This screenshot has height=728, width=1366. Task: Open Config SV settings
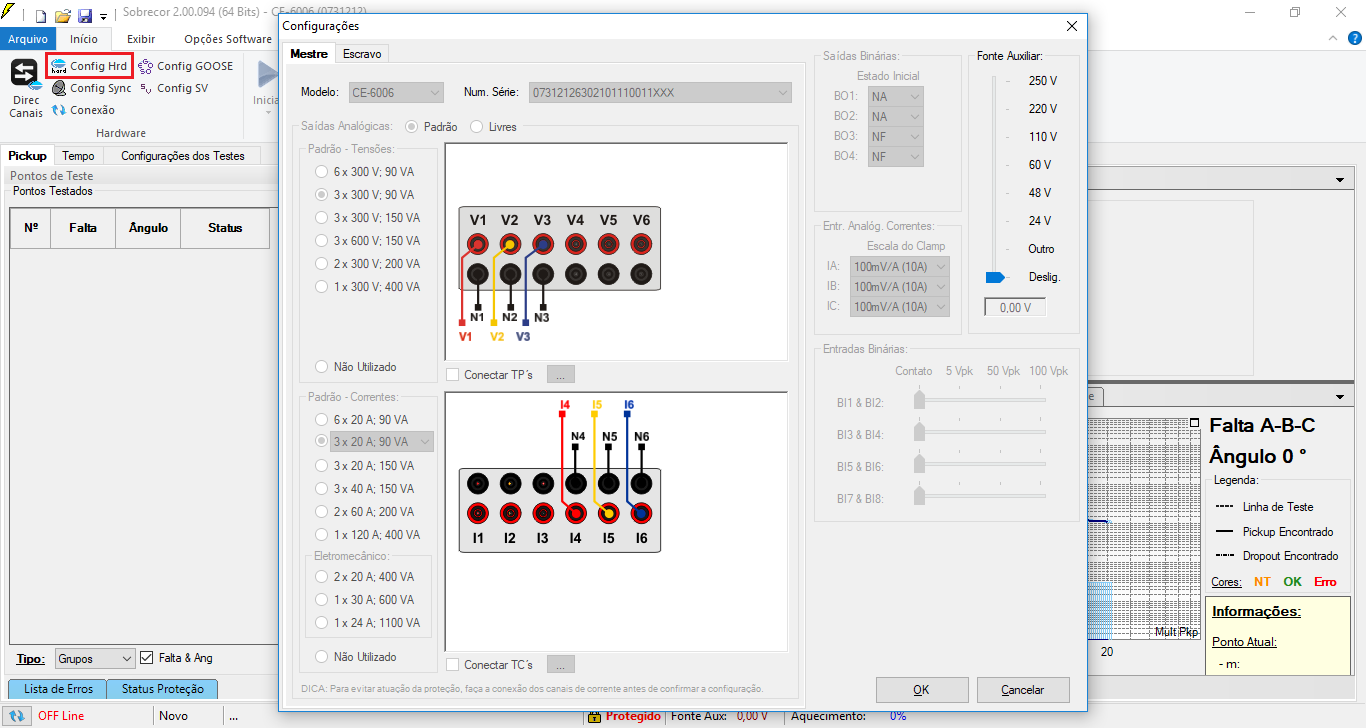tap(173, 88)
